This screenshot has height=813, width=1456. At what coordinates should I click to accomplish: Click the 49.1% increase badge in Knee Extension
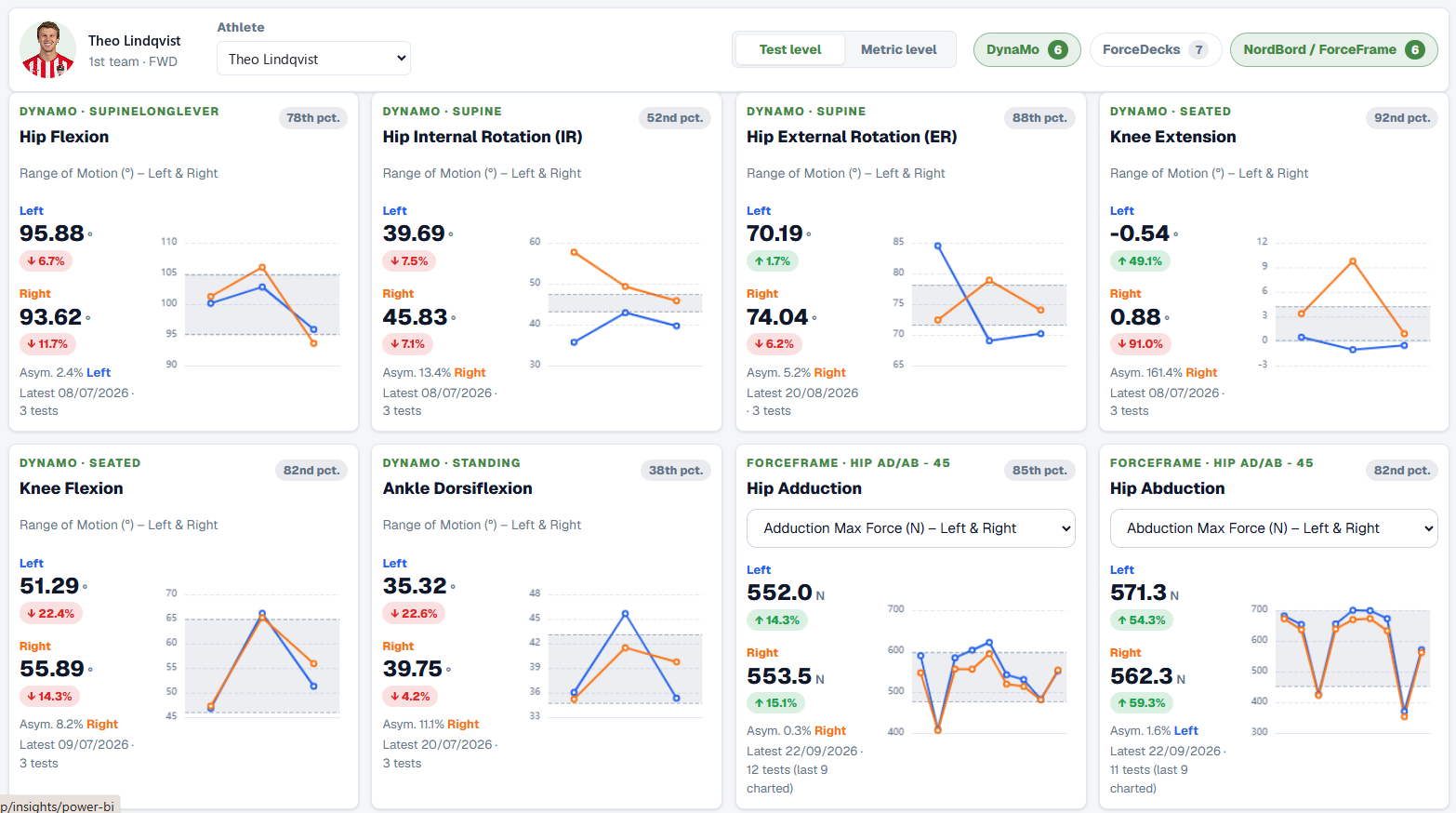tap(1140, 261)
